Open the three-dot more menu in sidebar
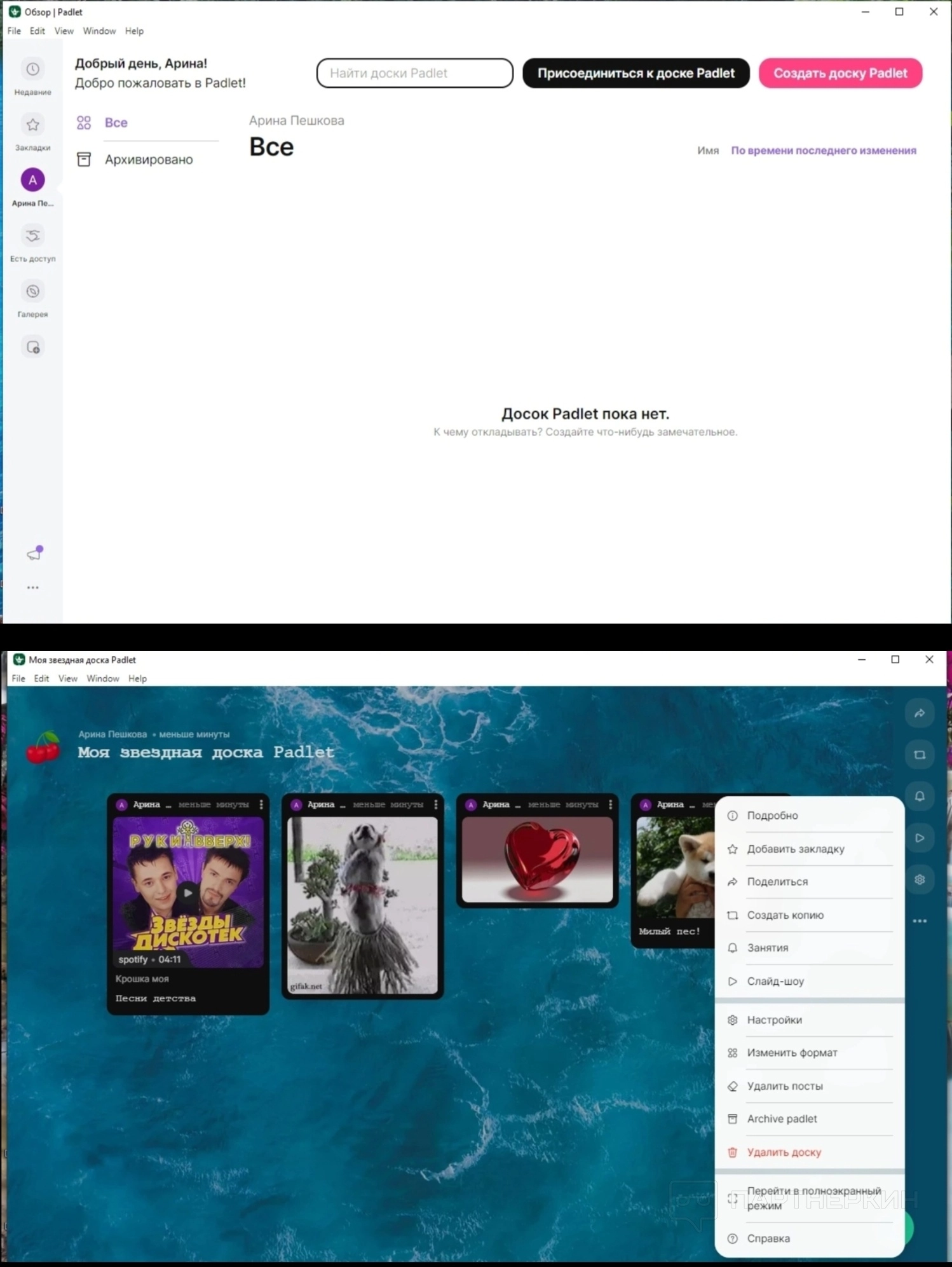Image resolution: width=952 pixels, height=1267 pixels. (x=33, y=587)
